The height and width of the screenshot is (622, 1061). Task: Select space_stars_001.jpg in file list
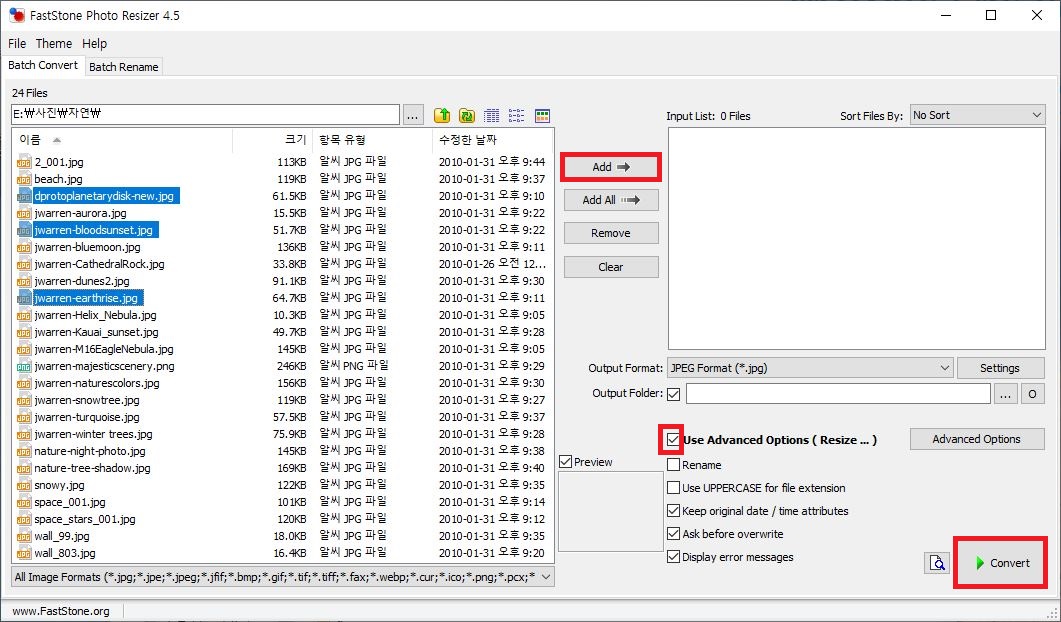tap(85, 519)
